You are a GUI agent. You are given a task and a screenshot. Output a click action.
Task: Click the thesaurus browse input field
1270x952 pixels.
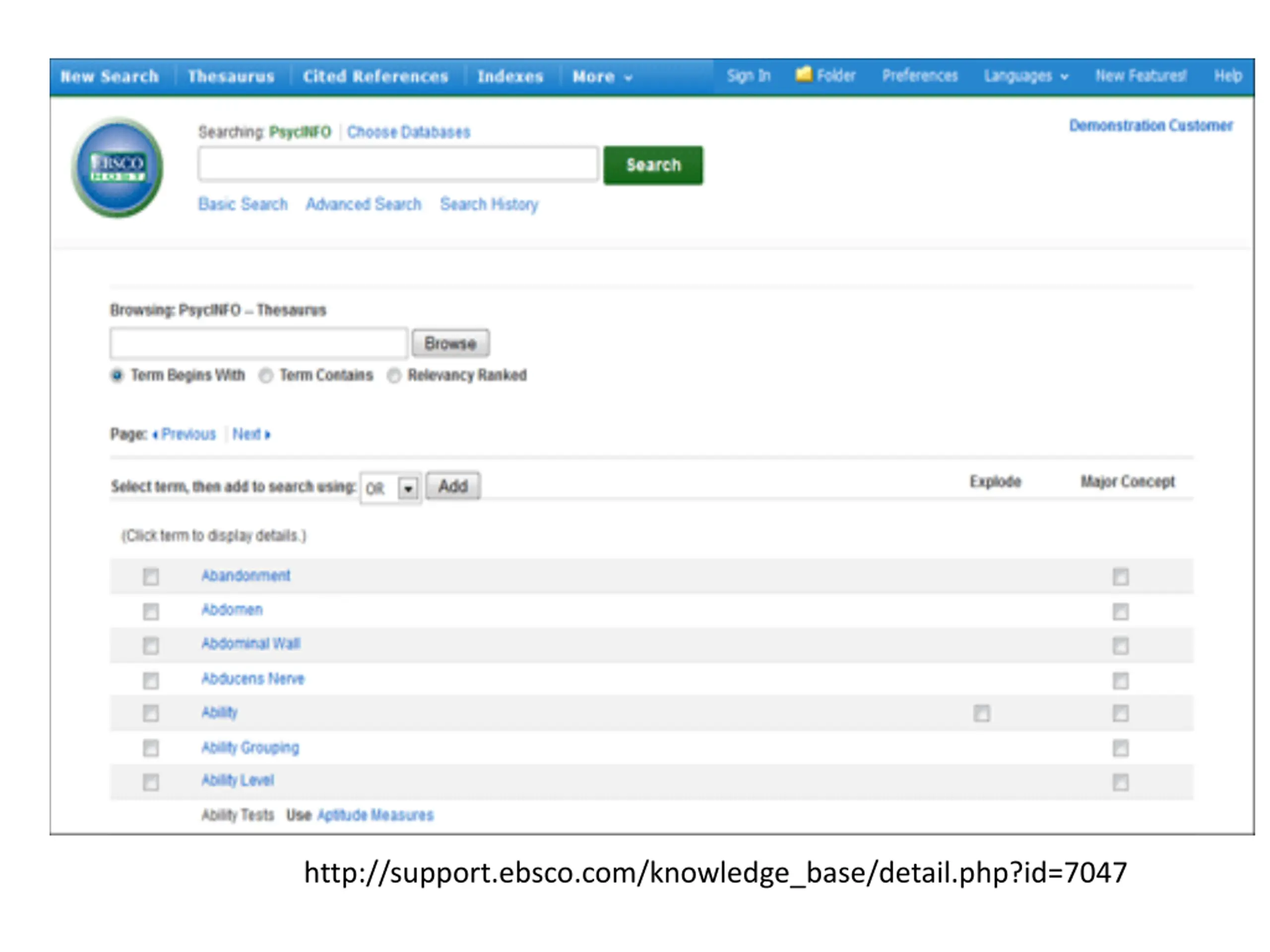tap(258, 343)
